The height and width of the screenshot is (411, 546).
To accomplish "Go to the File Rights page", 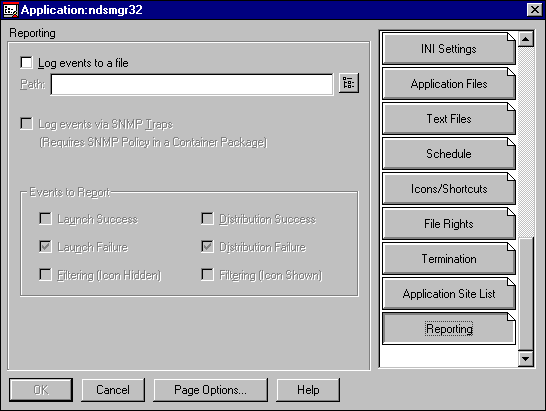I will coord(449,224).
